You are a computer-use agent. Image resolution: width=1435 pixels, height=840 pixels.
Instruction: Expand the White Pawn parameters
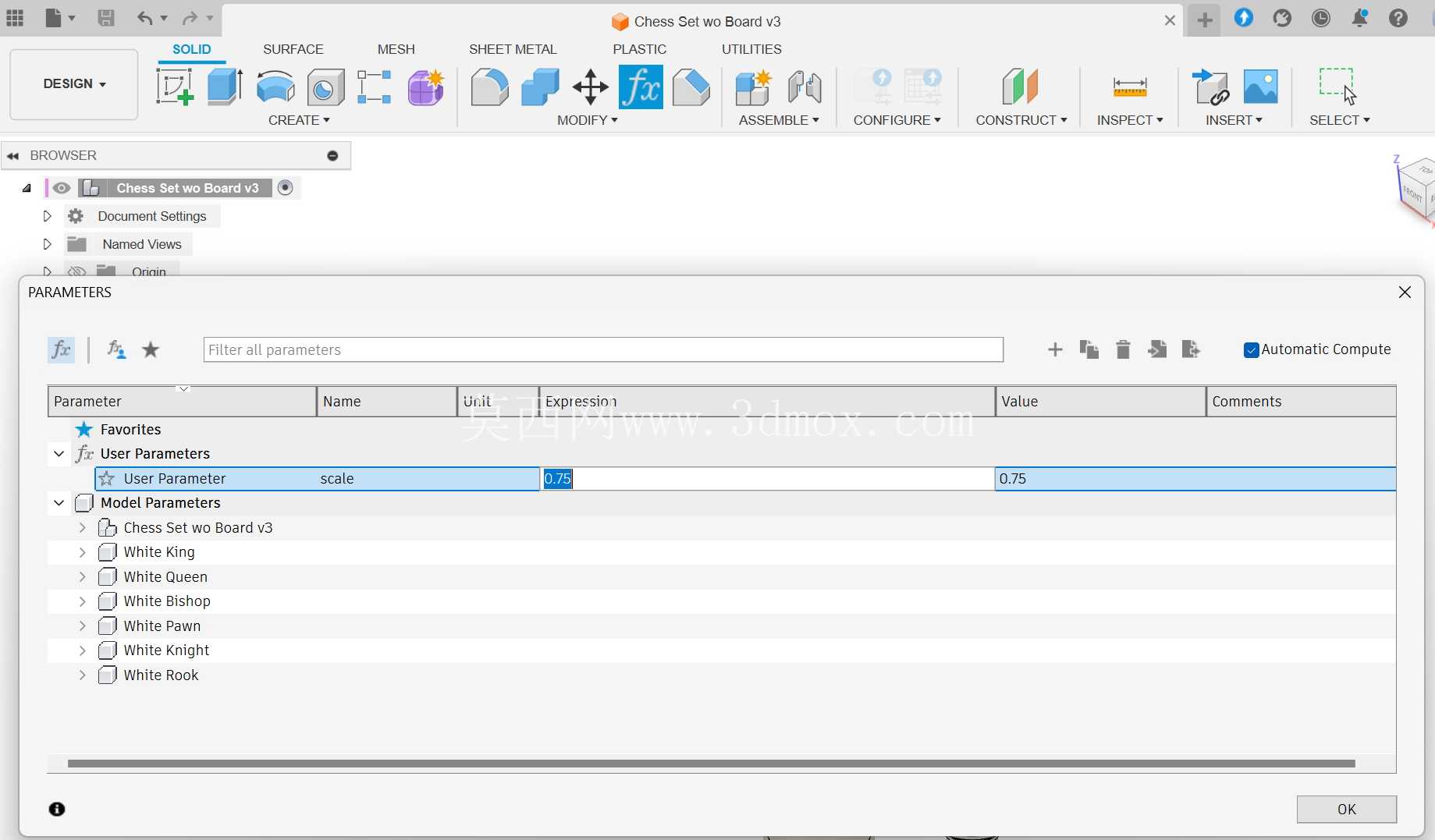(x=83, y=626)
